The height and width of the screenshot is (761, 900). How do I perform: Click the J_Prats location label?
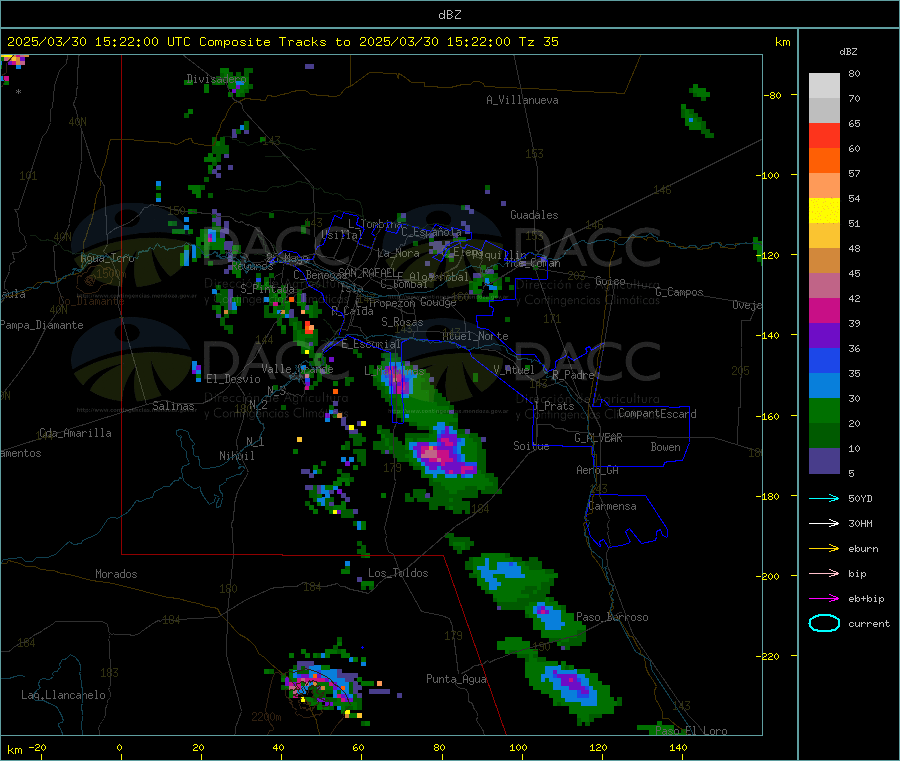click(554, 406)
